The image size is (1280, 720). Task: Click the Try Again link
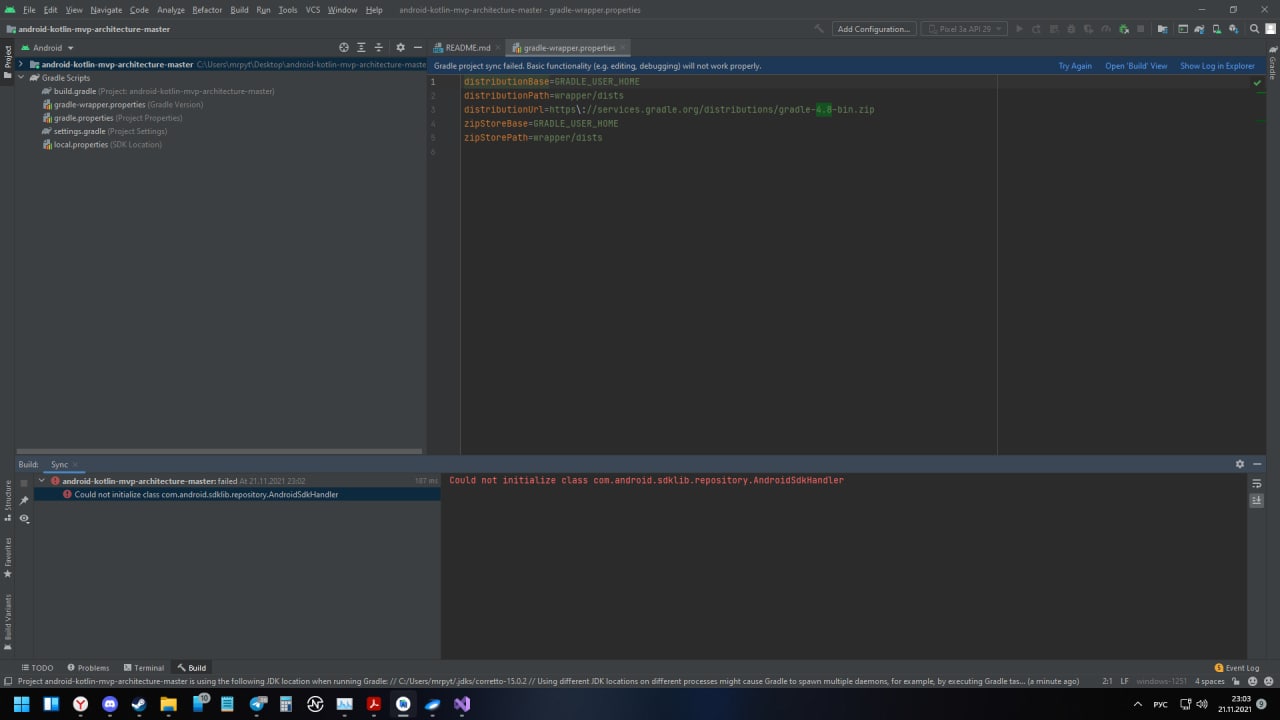point(1075,66)
